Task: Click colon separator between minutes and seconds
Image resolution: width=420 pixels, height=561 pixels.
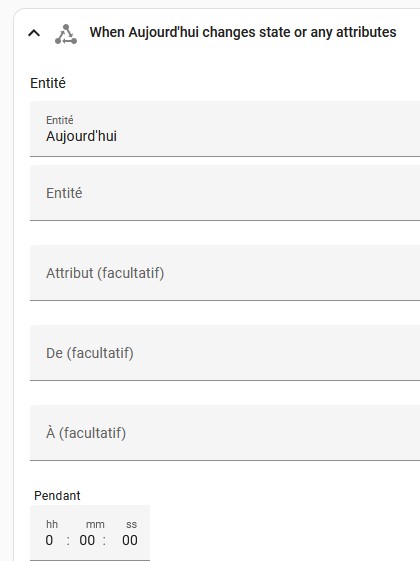Action: click(x=104, y=541)
